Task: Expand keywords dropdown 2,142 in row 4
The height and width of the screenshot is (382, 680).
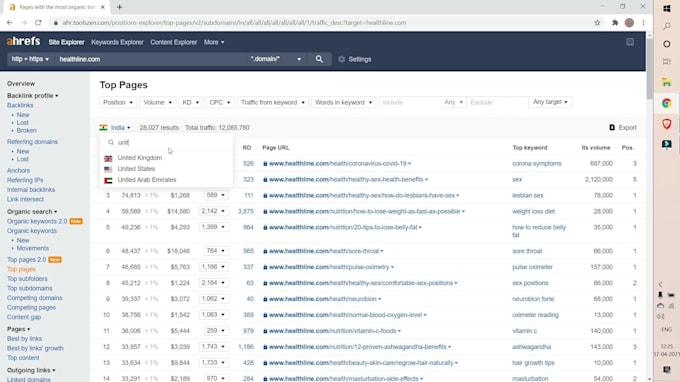Action: (213, 211)
